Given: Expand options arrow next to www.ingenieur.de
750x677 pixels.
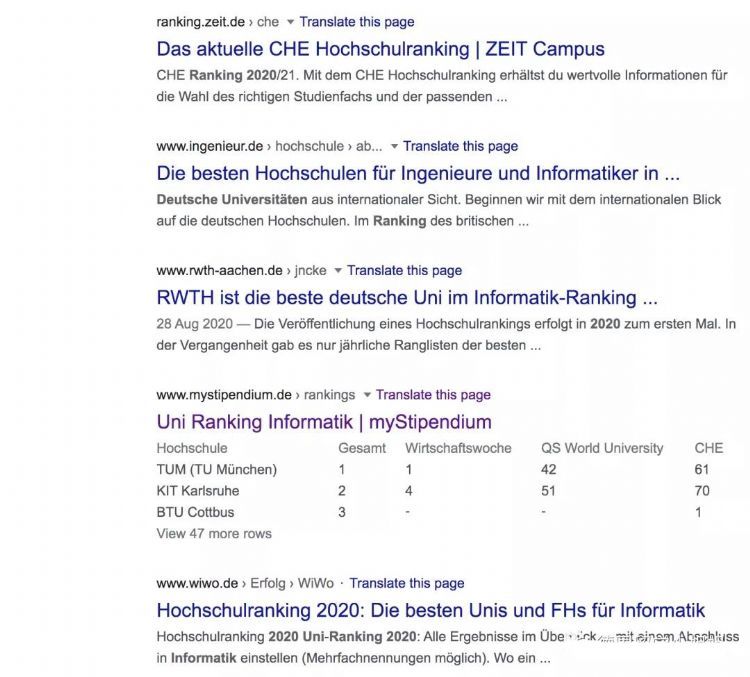Looking at the screenshot, I should [394, 146].
